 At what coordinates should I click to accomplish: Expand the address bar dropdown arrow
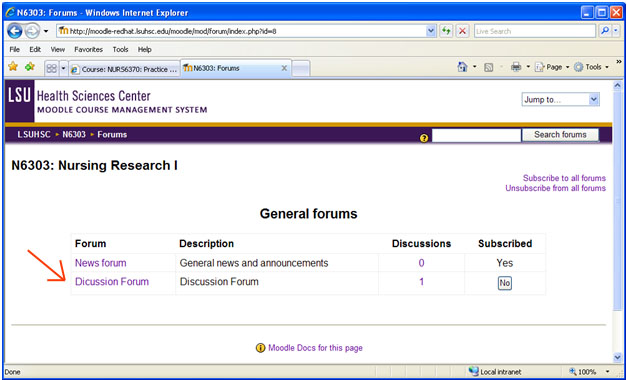pyautogui.click(x=431, y=31)
